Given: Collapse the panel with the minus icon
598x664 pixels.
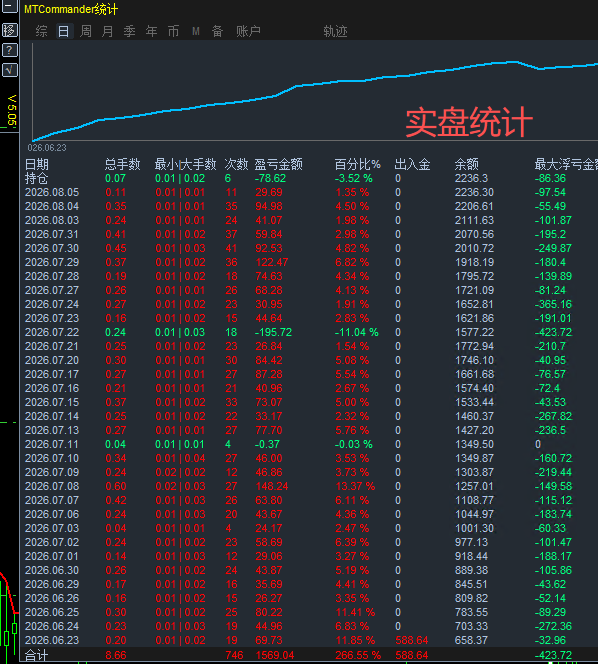Looking at the screenshot, I should [x=10, y=6].
